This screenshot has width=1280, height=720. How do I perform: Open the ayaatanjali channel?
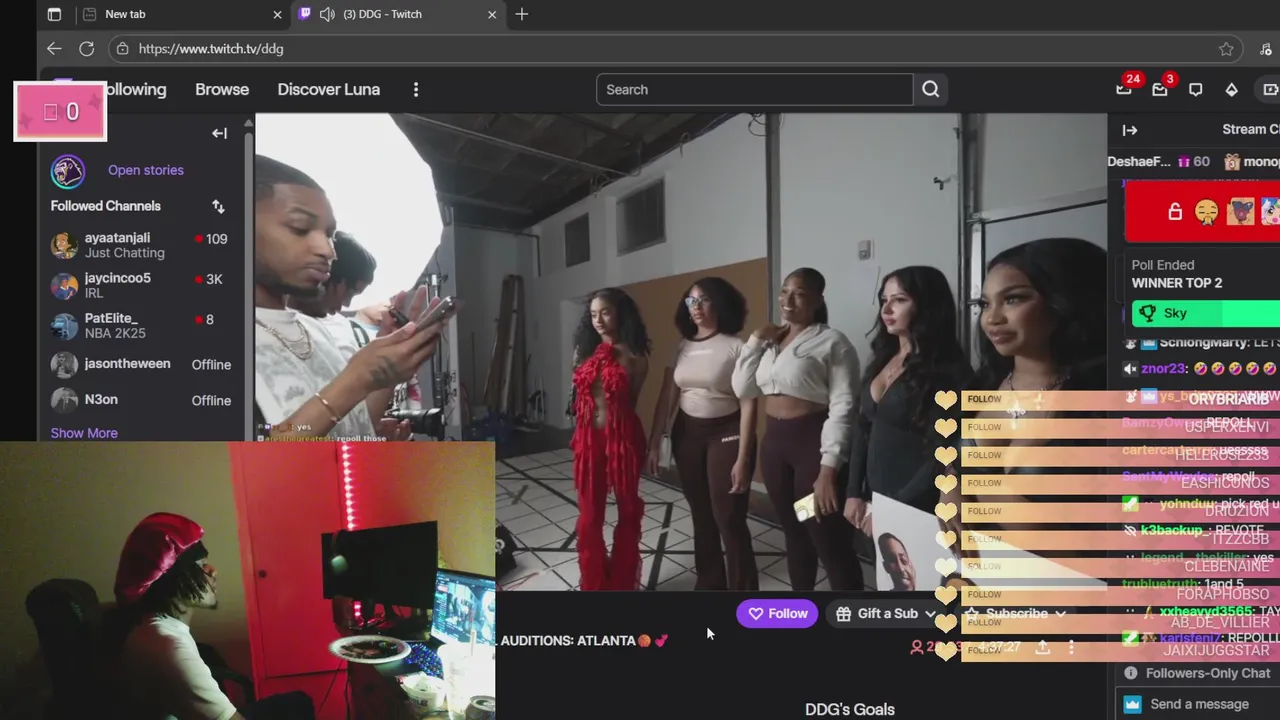pyautogui.click(x=140, y=245)
